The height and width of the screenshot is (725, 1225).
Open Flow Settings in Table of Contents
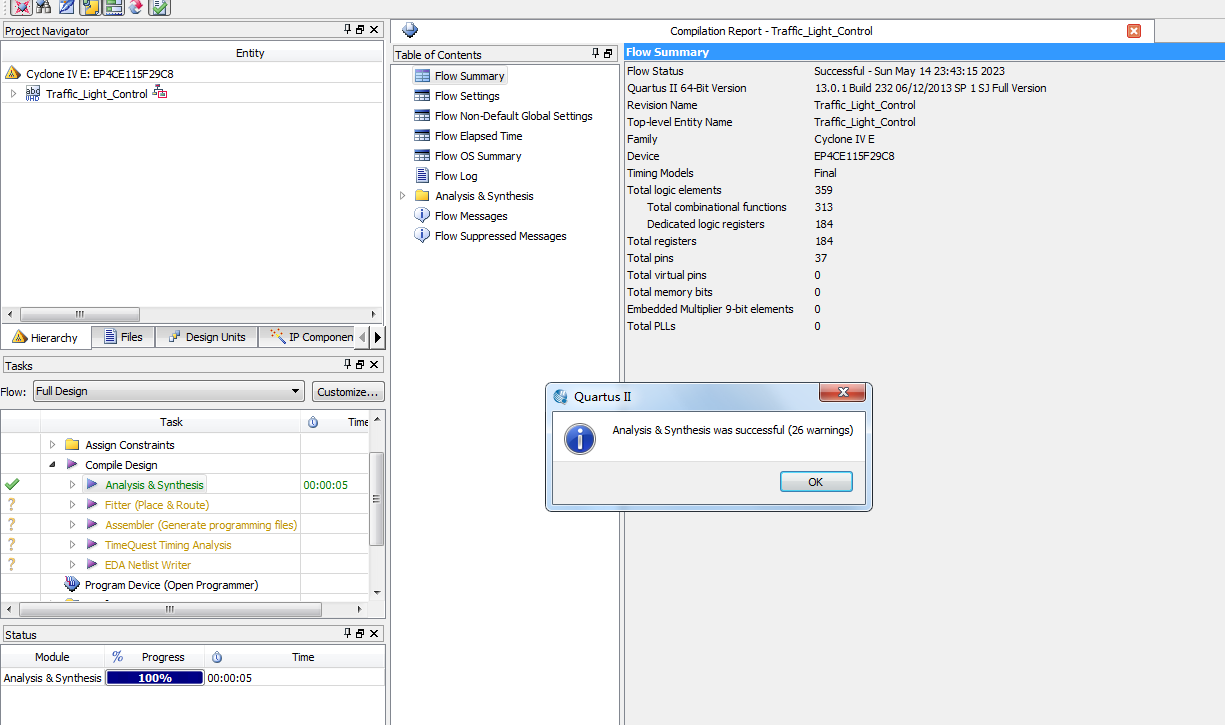point(467,96)
